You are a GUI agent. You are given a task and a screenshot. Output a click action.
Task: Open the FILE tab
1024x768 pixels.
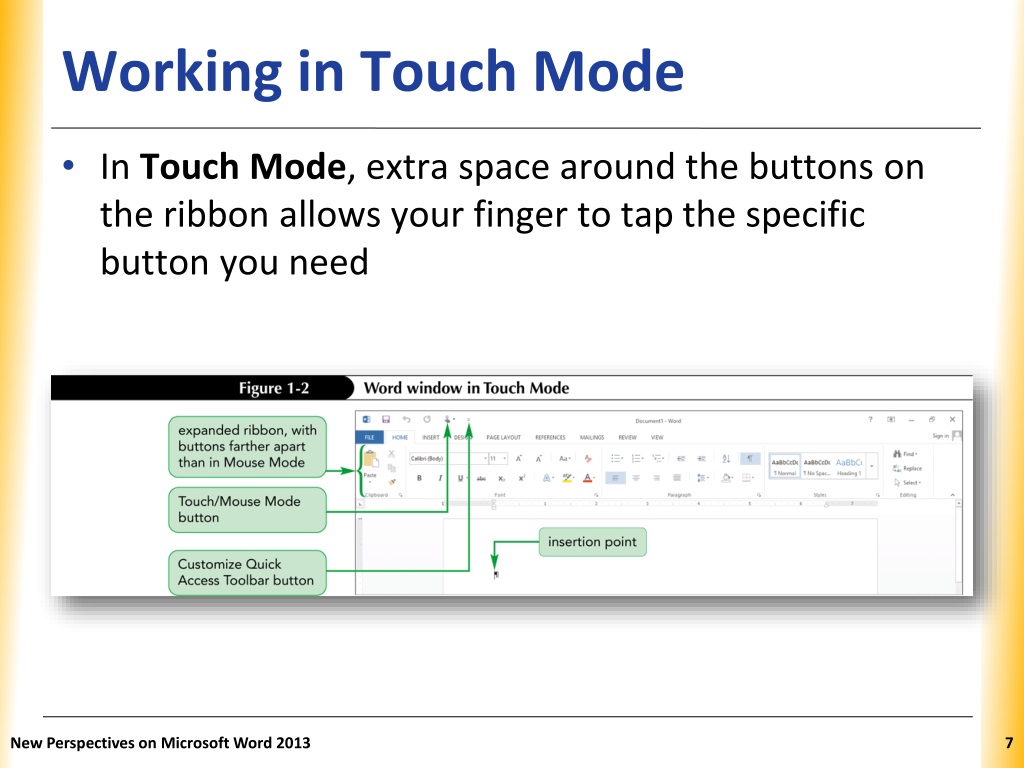point(370,438)
